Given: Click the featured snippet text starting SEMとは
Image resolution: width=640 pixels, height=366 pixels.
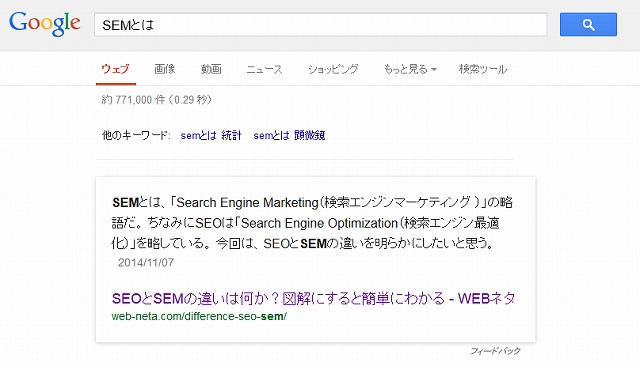Looking at the screenshot, I should click(x=312, y=223).
